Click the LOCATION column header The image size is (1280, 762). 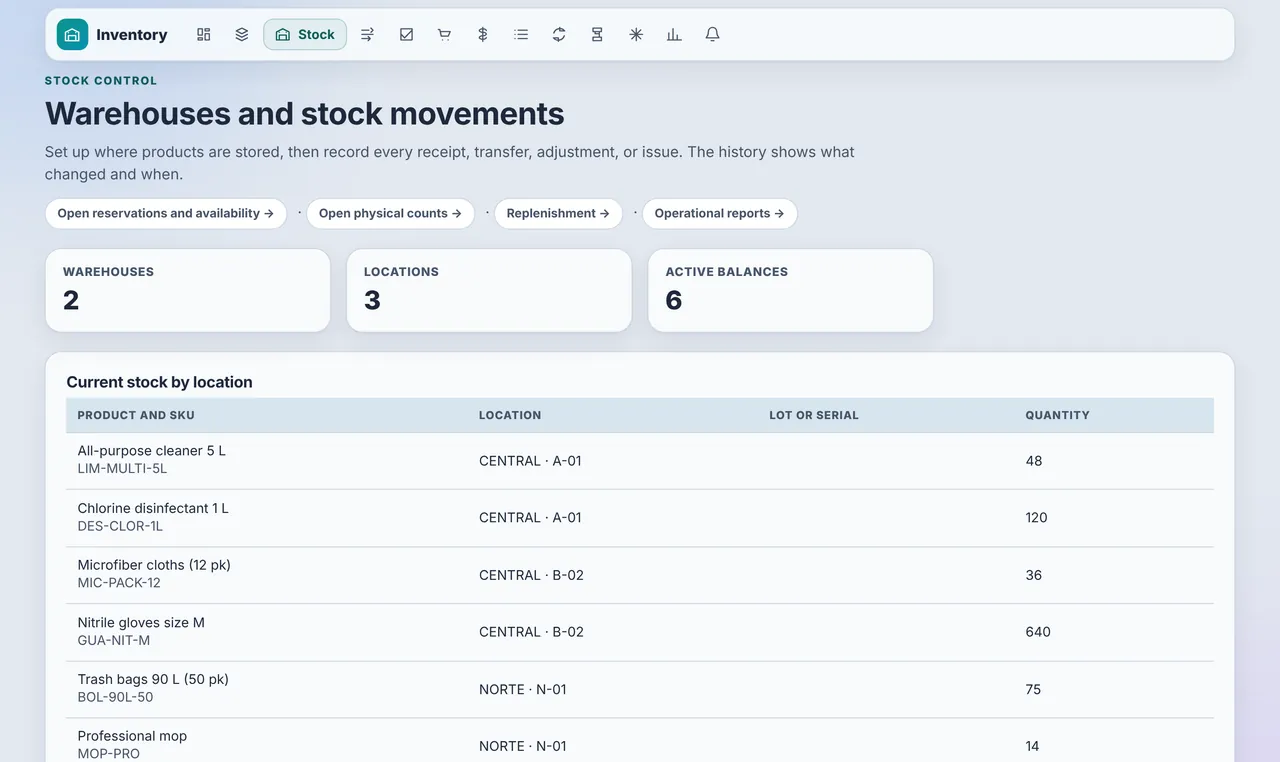(x=510, y=415)
